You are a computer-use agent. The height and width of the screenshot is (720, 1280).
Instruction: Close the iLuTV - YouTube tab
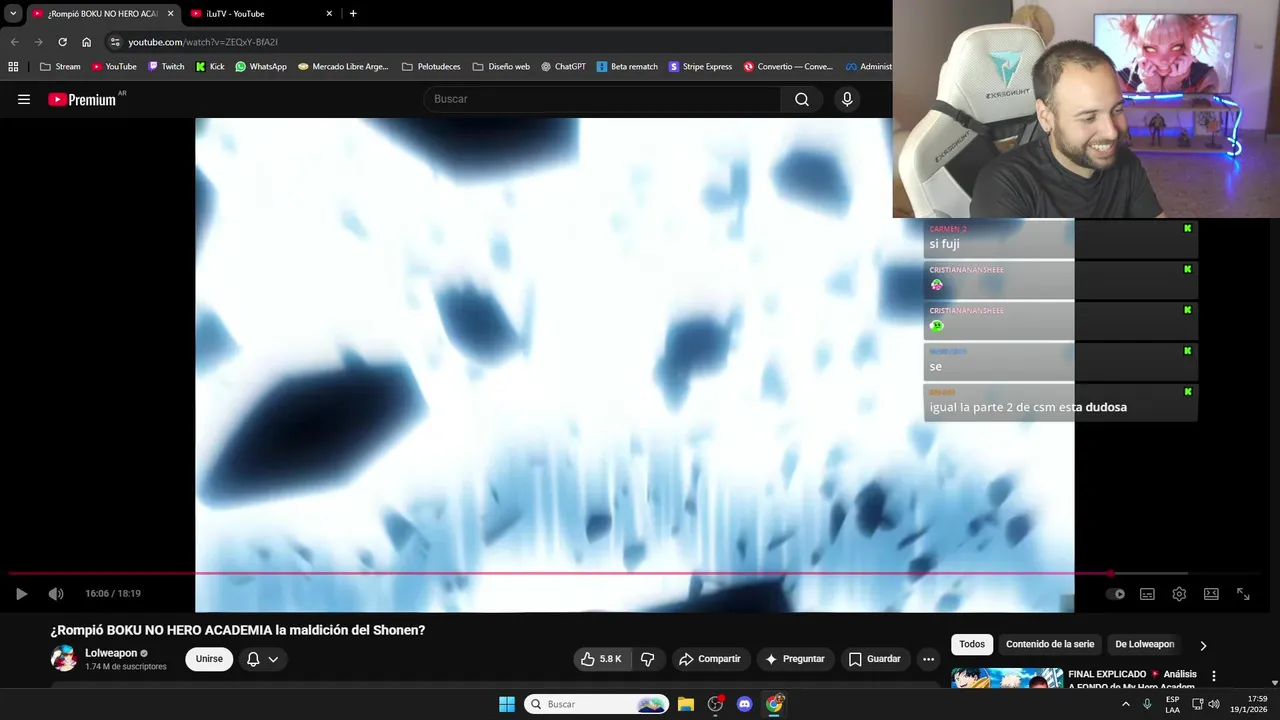pyautogui.click(x=330, y=14)
